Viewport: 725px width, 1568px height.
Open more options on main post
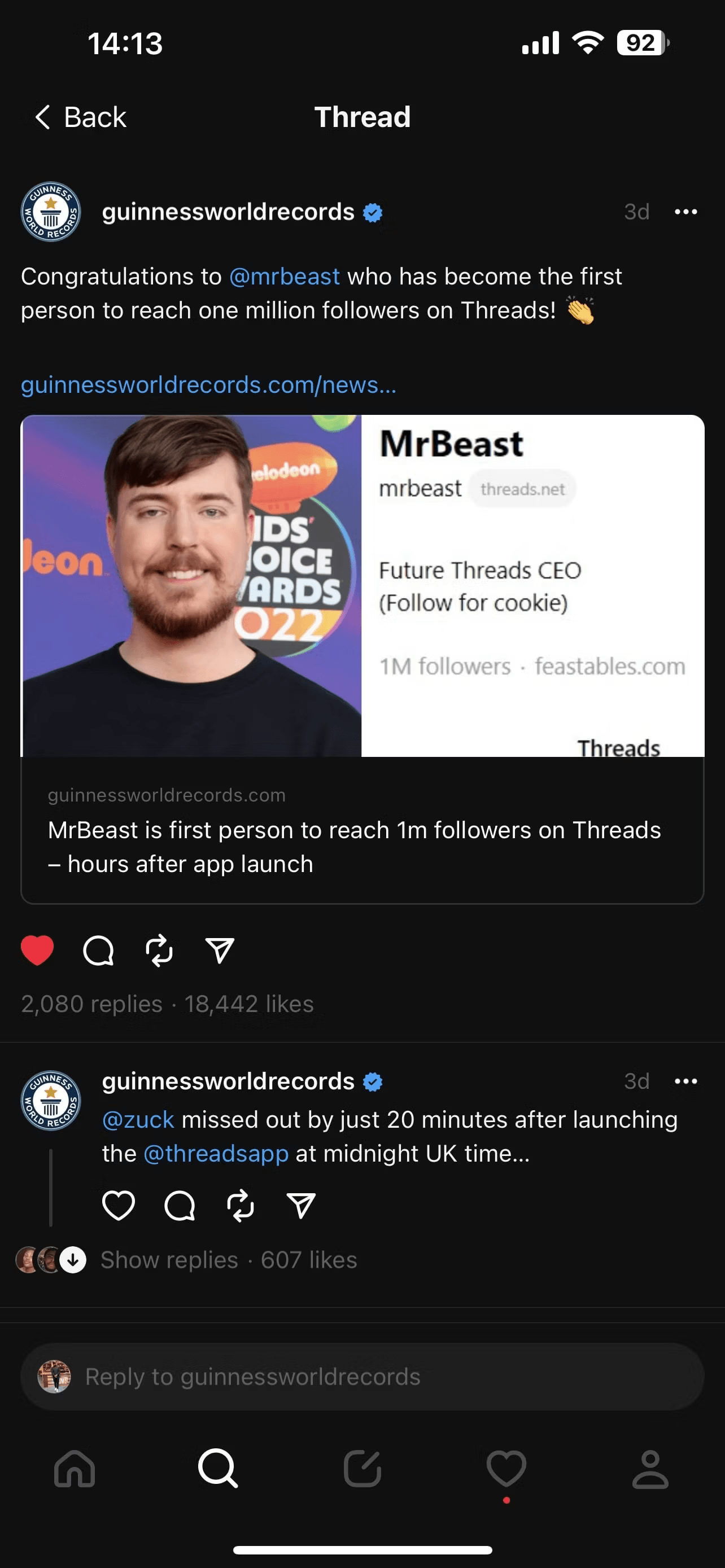click(686, 212)
